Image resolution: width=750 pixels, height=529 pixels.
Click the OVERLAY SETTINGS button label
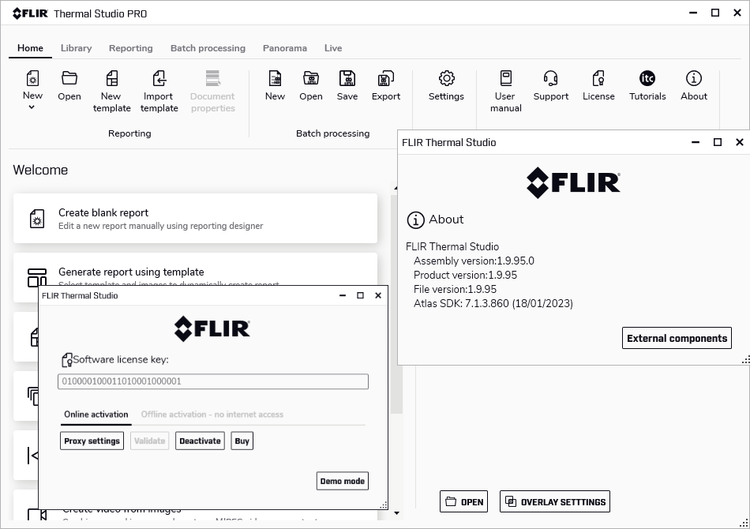[563, 502]
